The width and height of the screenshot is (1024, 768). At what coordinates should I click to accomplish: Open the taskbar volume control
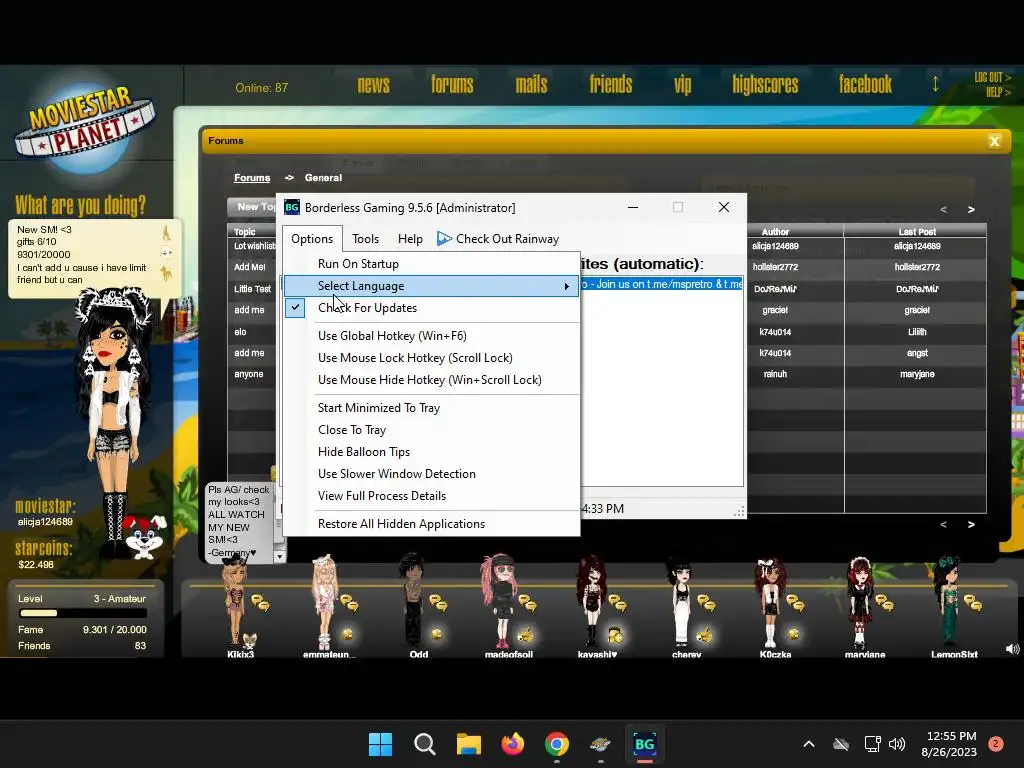897,744
